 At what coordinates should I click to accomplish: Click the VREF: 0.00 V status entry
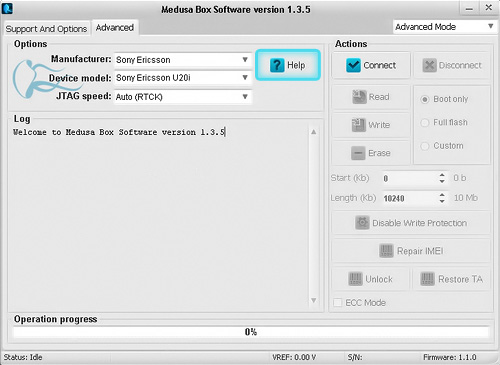click(294, 357)
